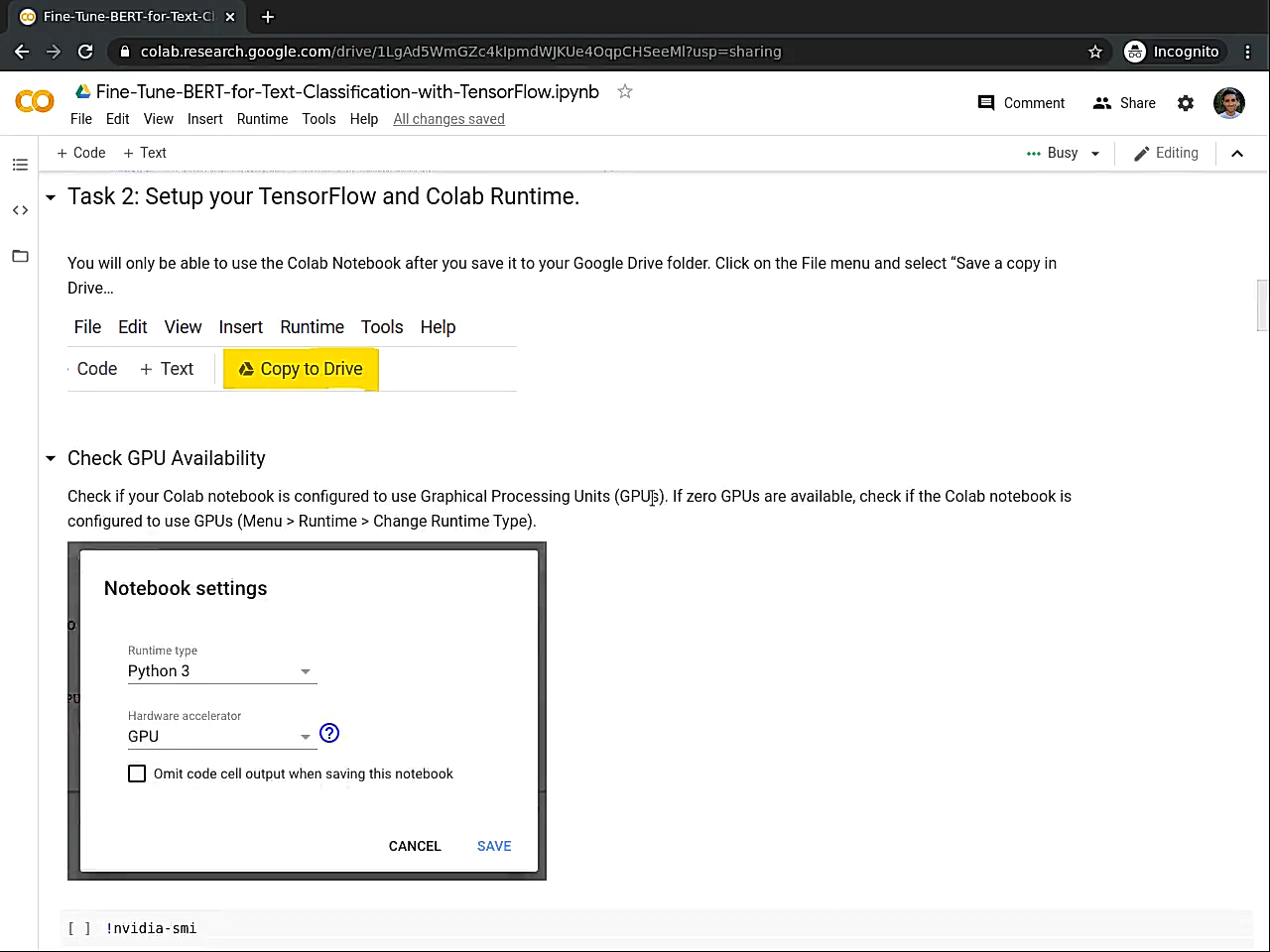Add a new Code cell

(x=81, y=153)
